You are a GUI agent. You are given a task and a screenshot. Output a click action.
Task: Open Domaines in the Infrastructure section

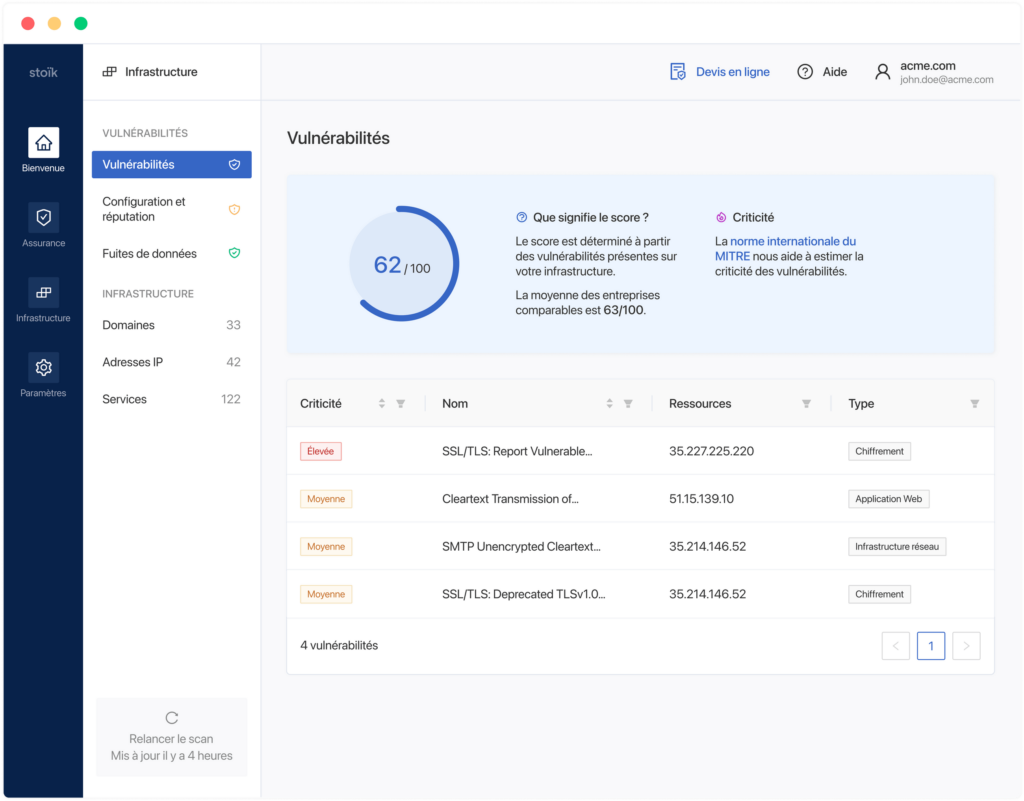(x=172, y=325)
